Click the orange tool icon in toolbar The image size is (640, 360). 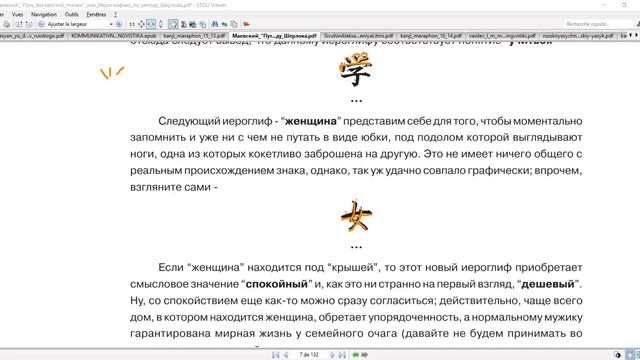click(x=246, y=24)
